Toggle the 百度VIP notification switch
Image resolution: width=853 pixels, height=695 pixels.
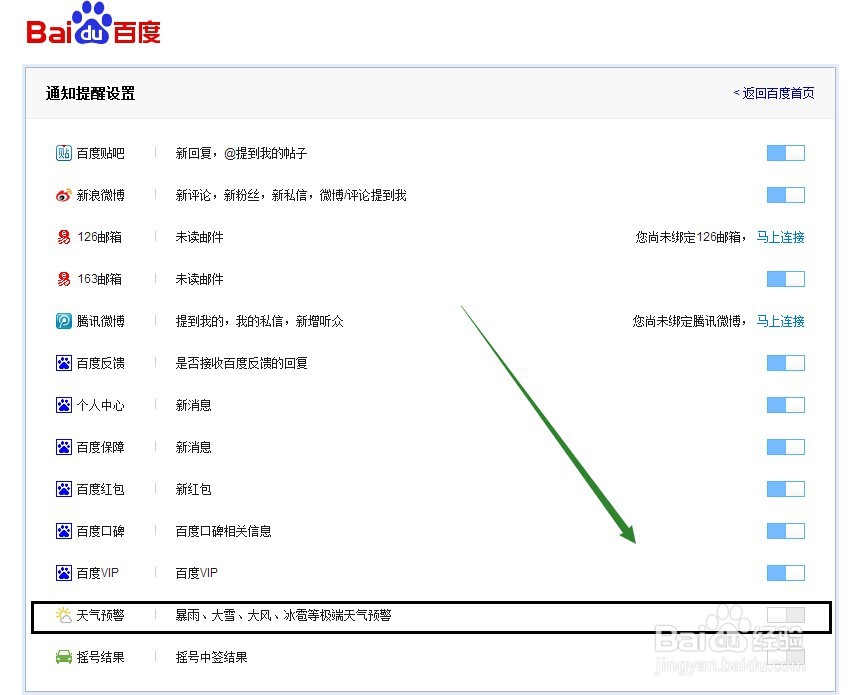[x=786, y=573]
